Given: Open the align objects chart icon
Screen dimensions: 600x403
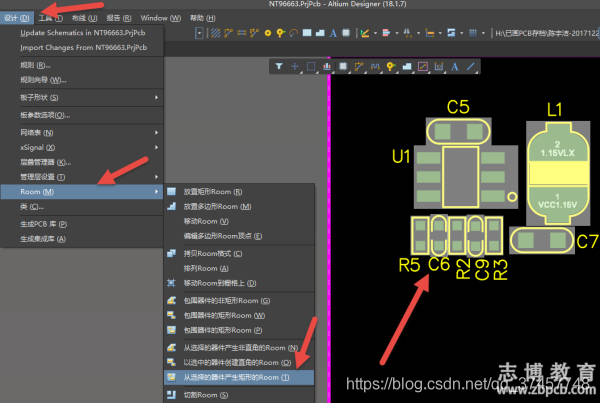Looking at the screenshot, I should pos(327,66).
